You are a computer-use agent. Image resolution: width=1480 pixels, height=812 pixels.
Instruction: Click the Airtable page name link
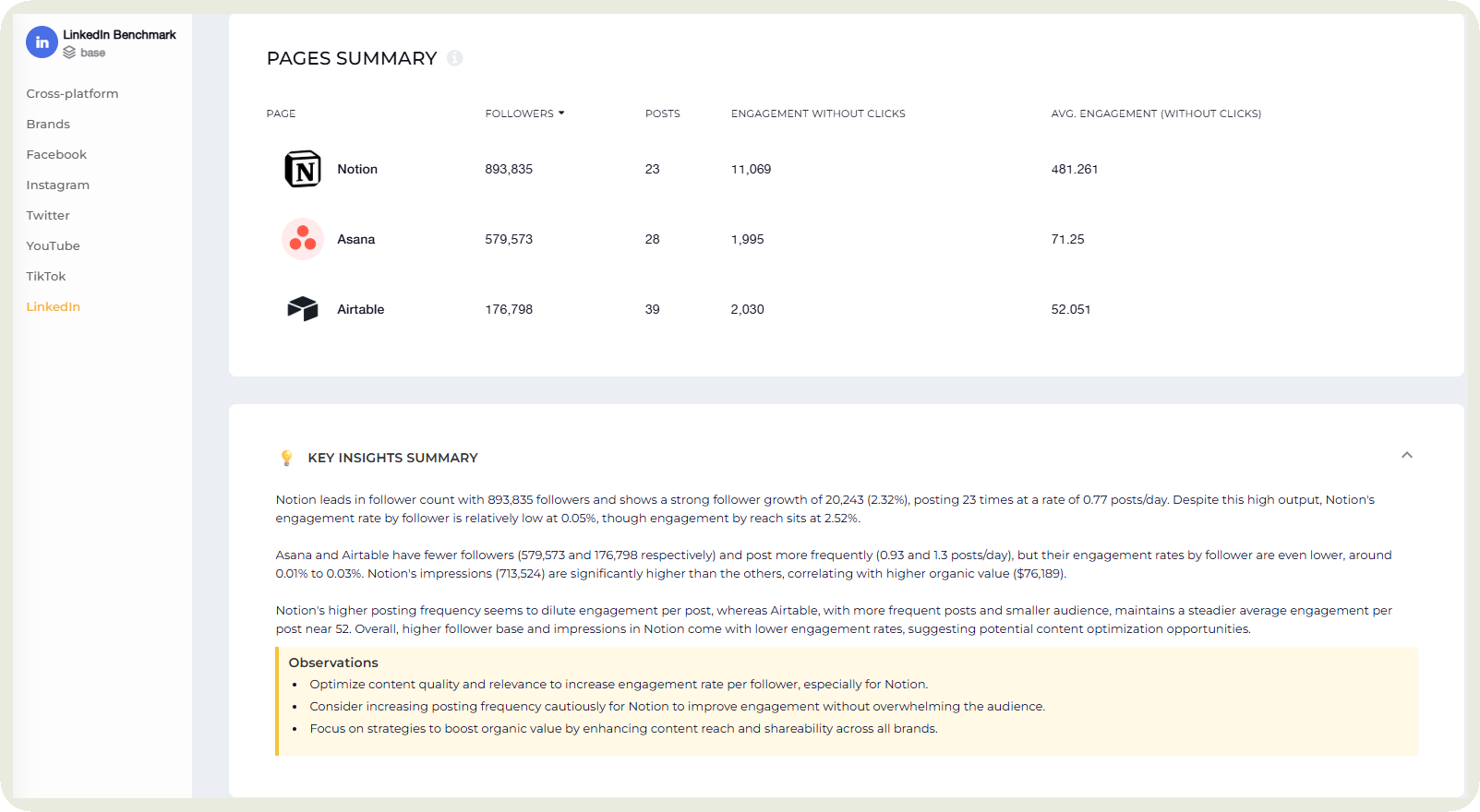pyautogui.click(x=360, y=309)
